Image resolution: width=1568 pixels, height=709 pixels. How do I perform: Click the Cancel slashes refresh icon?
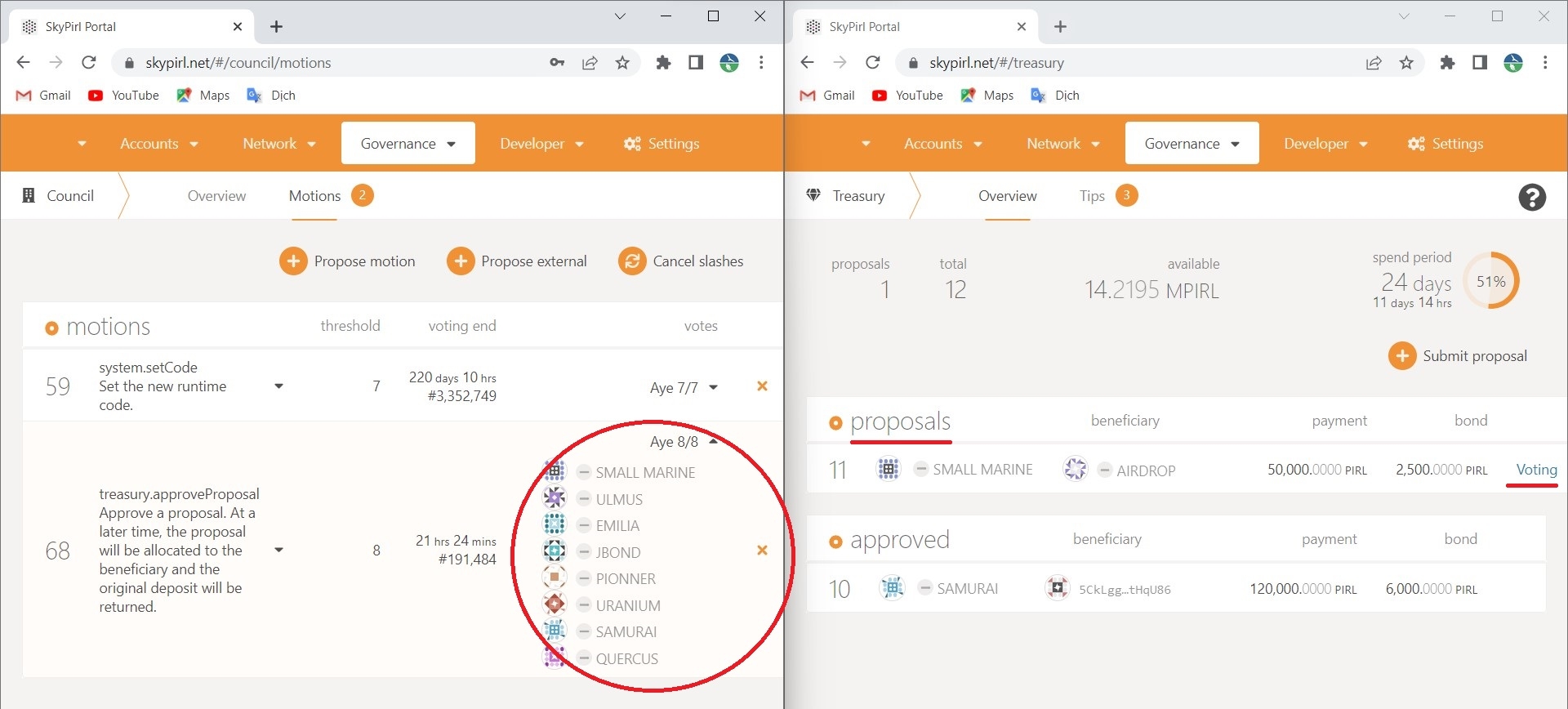[x=631, y=261]
